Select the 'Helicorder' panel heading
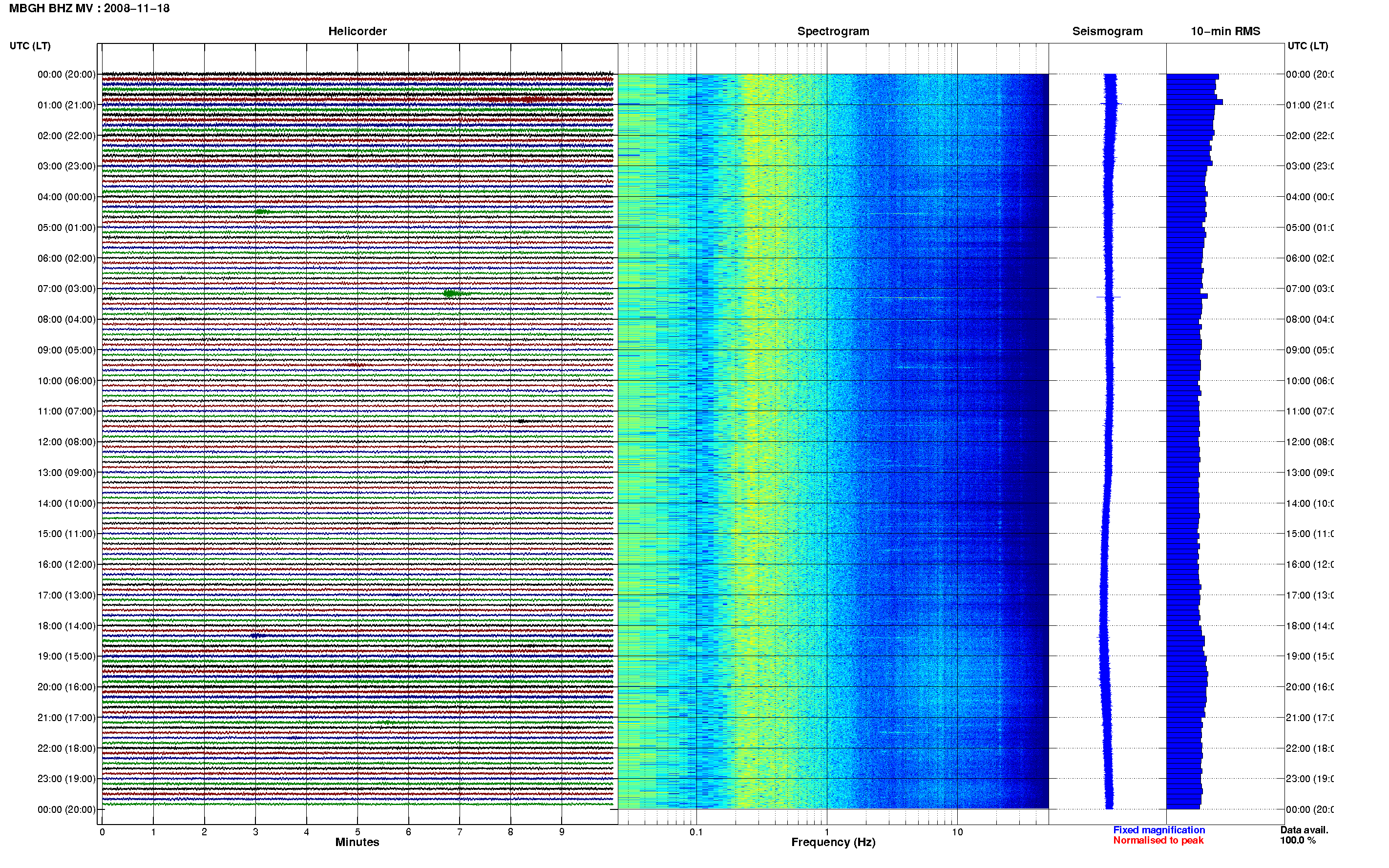Viewport: 1389px width, 868px height. [x=357, y=32]
